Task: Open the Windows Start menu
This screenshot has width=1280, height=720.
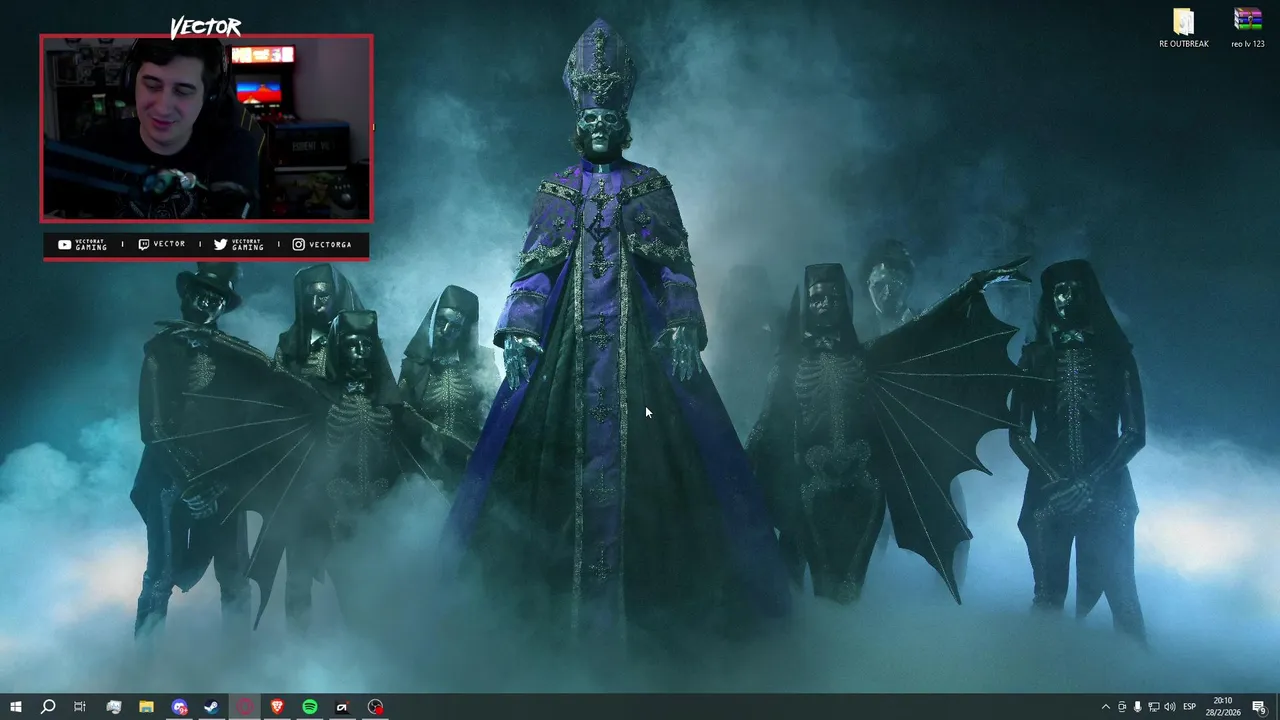Action: click(x=15, y=707)
